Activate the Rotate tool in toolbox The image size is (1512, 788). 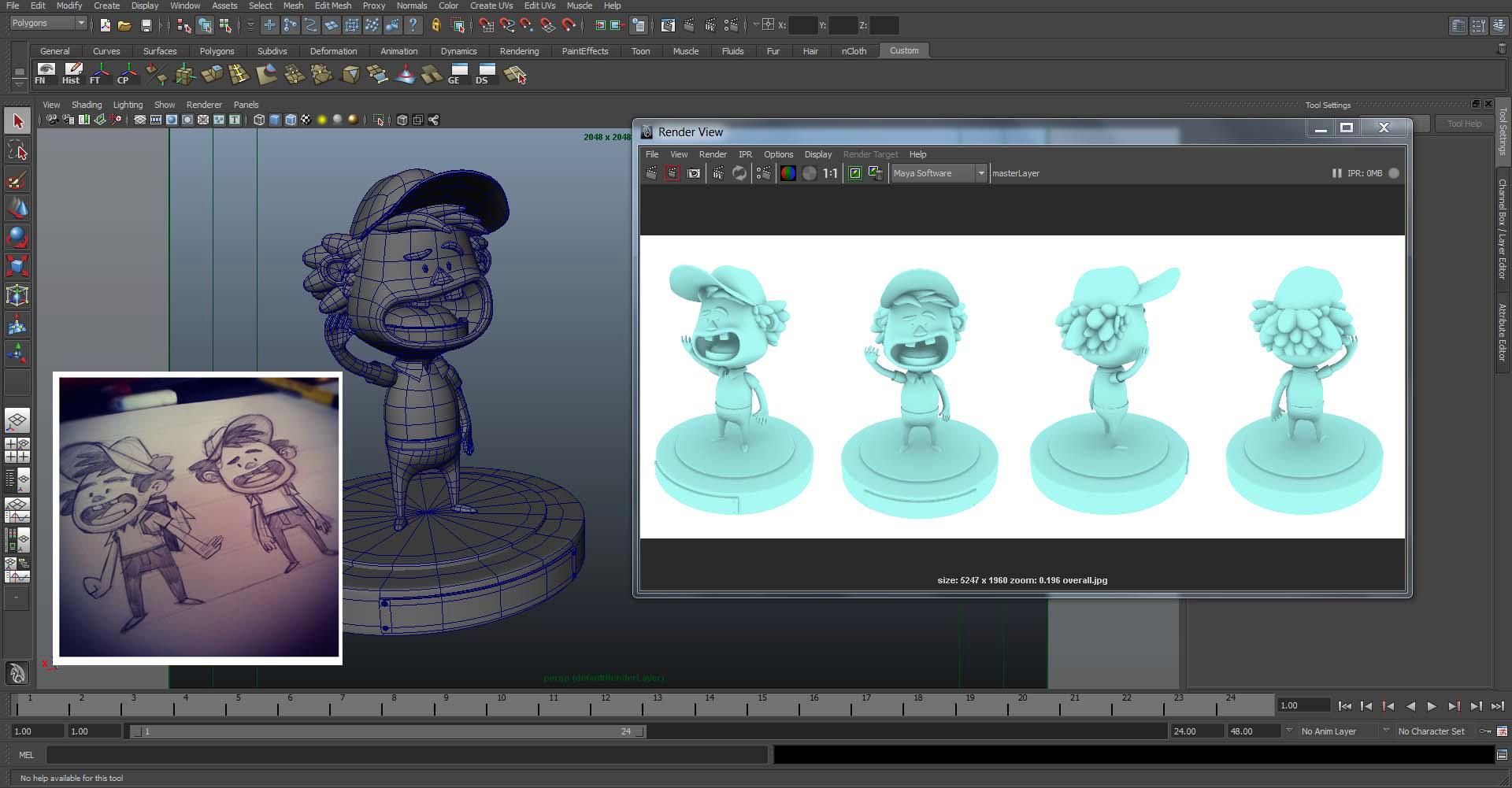17,237
